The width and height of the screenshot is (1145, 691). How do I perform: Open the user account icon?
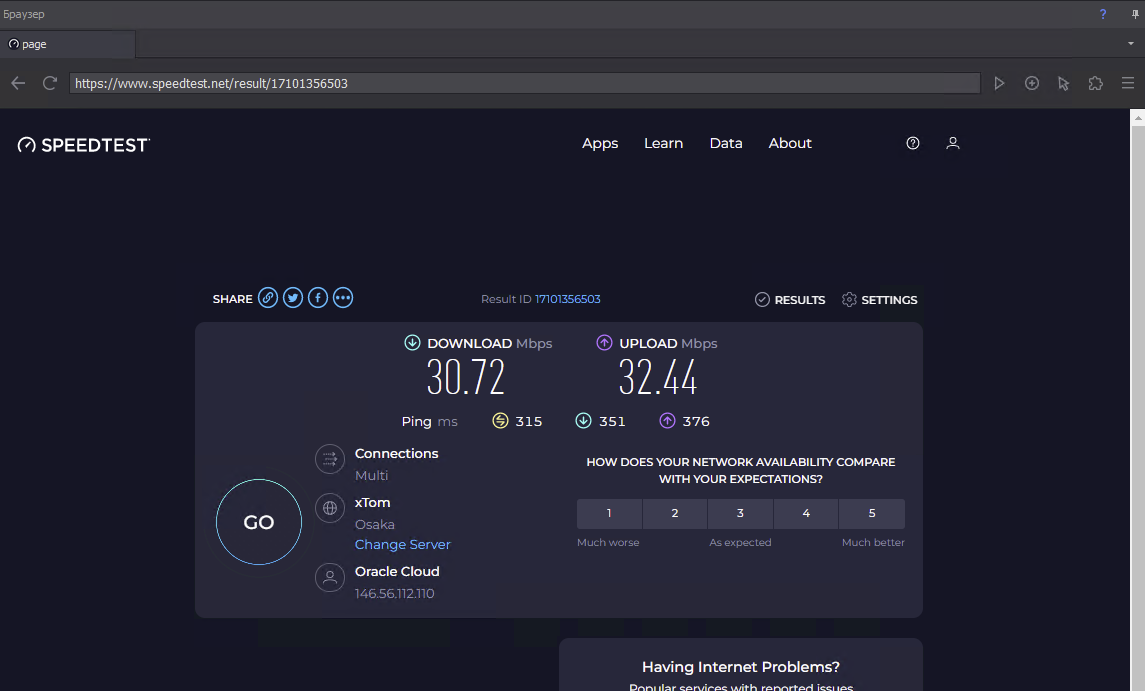click(953, 143)
